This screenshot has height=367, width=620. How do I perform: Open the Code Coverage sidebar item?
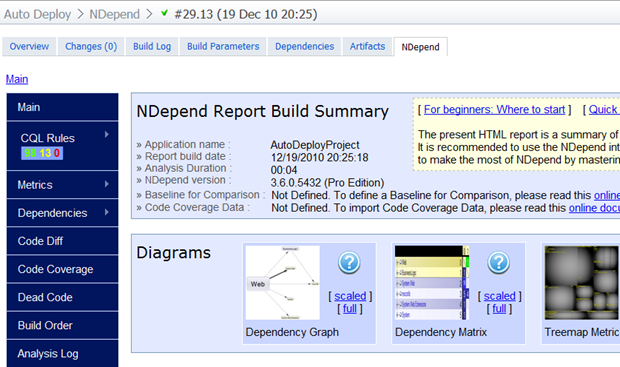click(x=62, y=269)
